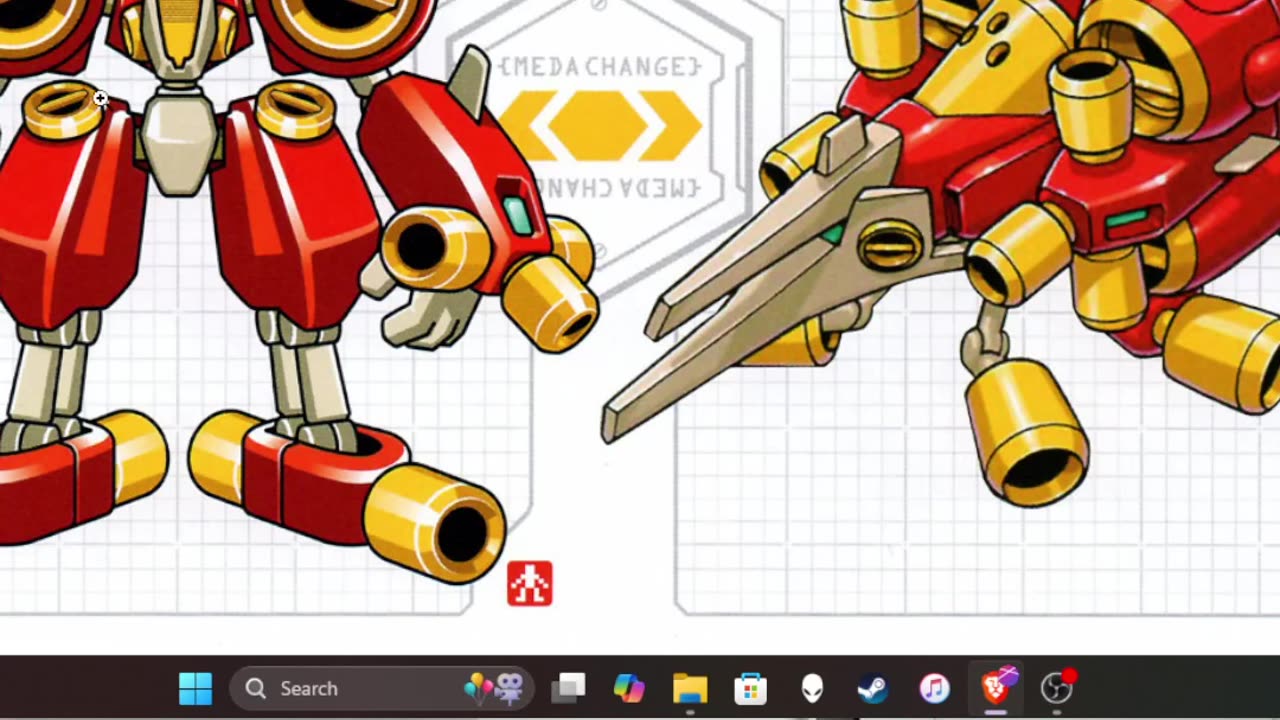
Task: Switch to the Brave browser taskbar icon
Action: pyautogui.click(x=996, y=686)
